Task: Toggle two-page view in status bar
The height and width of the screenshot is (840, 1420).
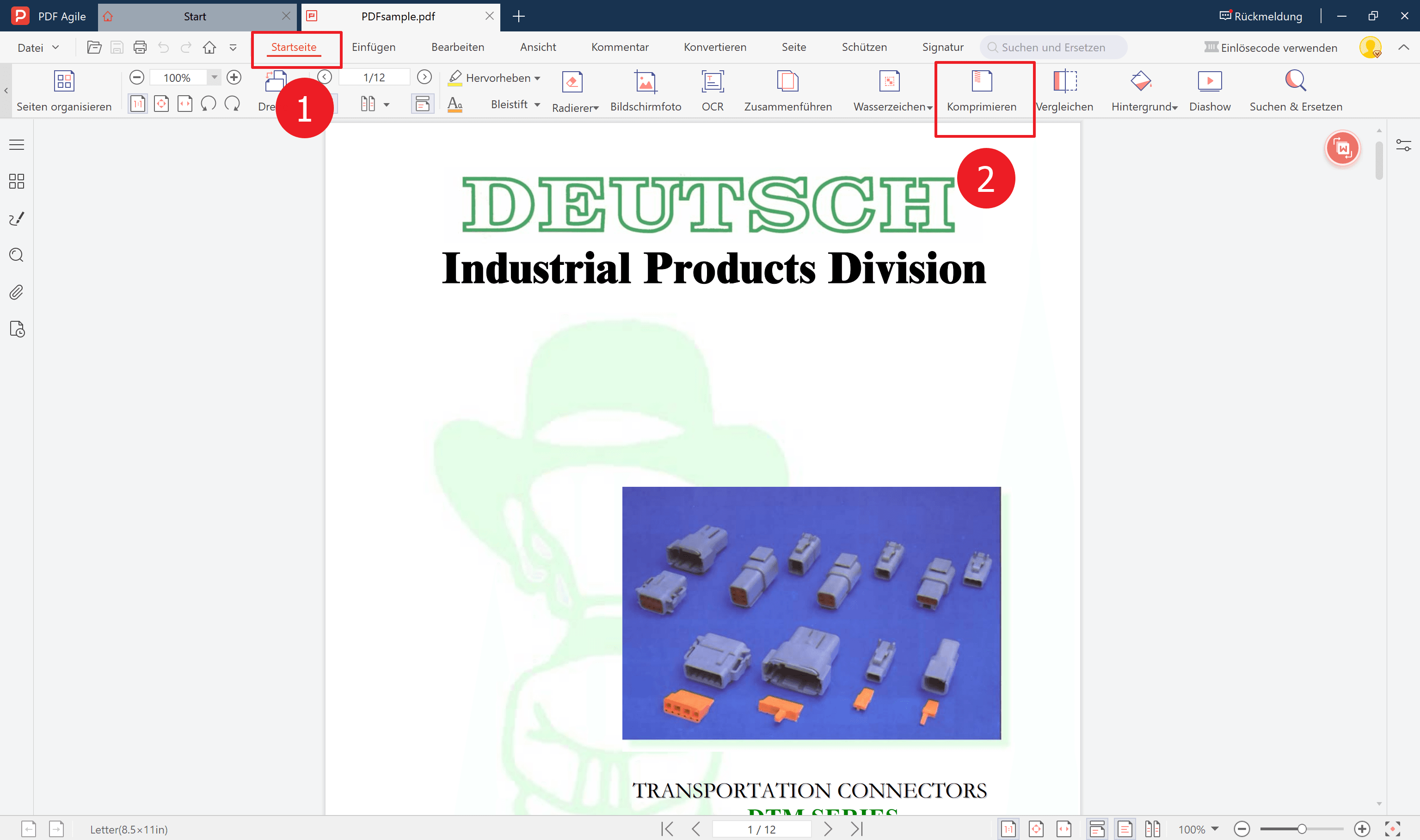Action: point(1152,829)
